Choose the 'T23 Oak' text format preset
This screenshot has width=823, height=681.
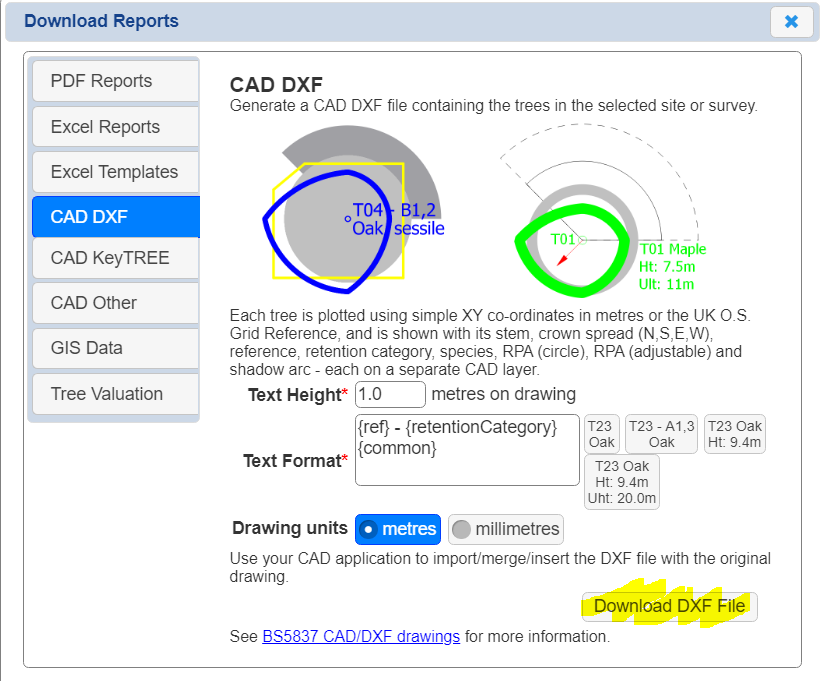(x=601, y=434)
